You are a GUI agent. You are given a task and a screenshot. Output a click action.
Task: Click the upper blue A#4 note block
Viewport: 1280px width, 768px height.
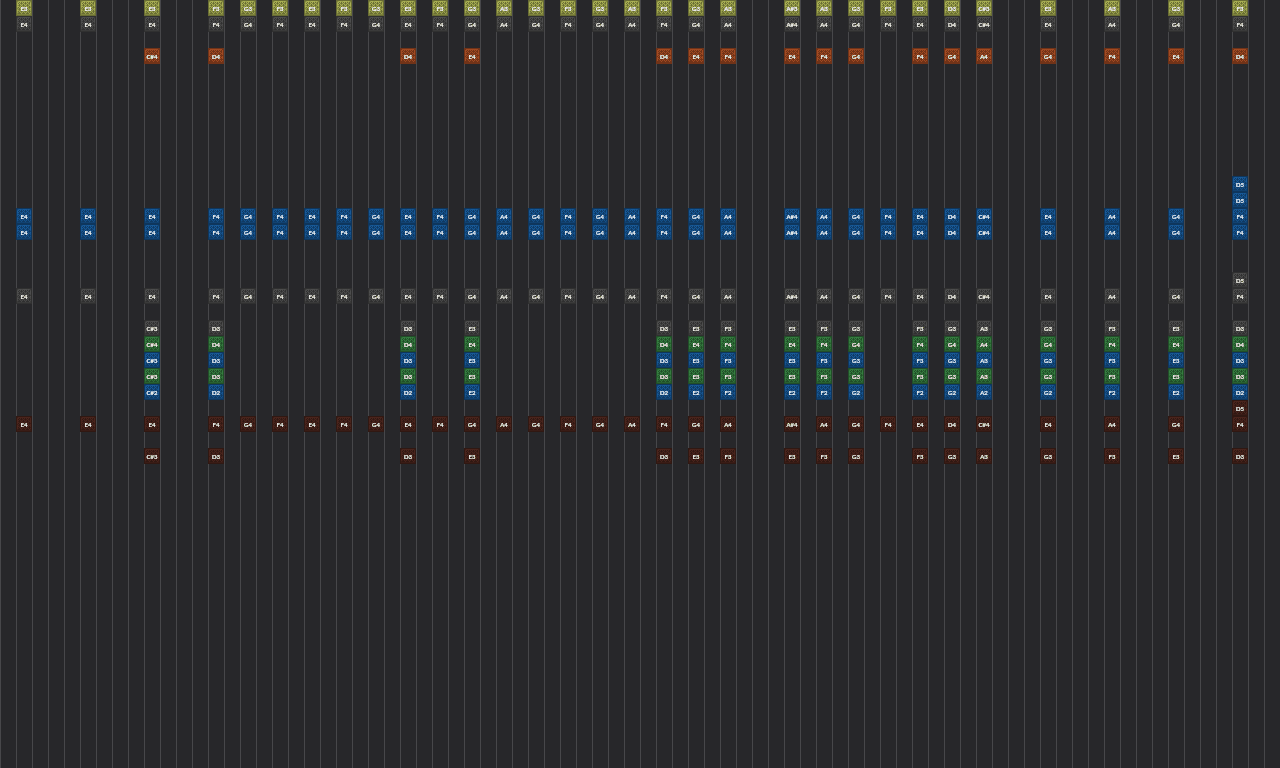pyautogui.click(x=792, y=216)
